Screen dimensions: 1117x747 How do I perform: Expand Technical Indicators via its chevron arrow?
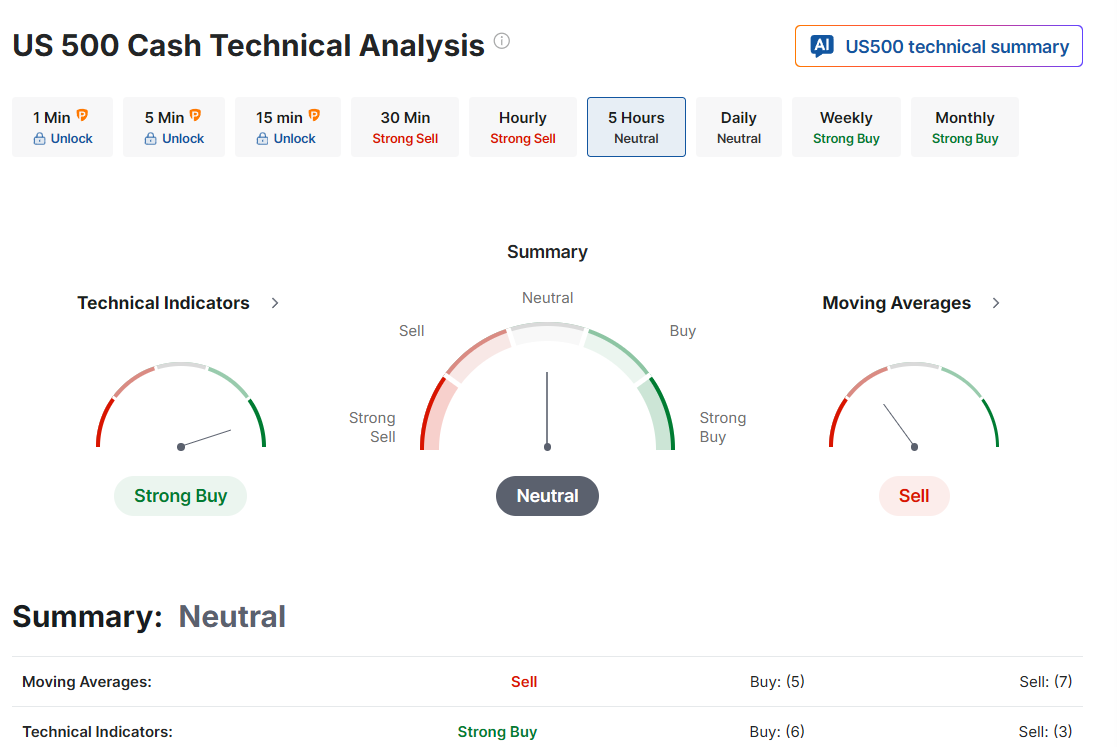coord(275,303)
